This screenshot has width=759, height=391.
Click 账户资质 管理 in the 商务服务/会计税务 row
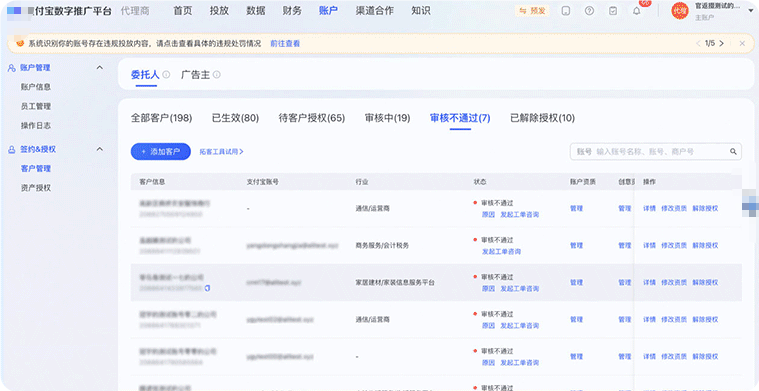(x=577, y=245)
